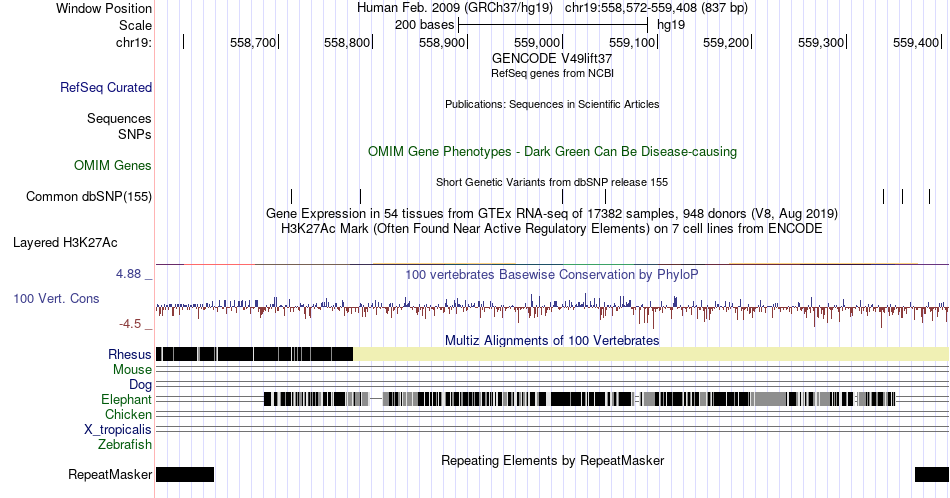The width and height of the screenshot is (950, 498).
Task: Open the 100 Vert. Cons track label
Action: (x=56, y=299)
